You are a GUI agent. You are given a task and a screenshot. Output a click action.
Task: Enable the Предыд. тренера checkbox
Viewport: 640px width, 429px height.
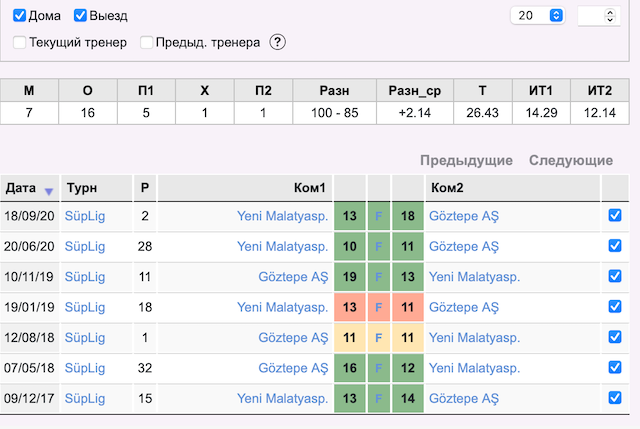pos(146,42)
